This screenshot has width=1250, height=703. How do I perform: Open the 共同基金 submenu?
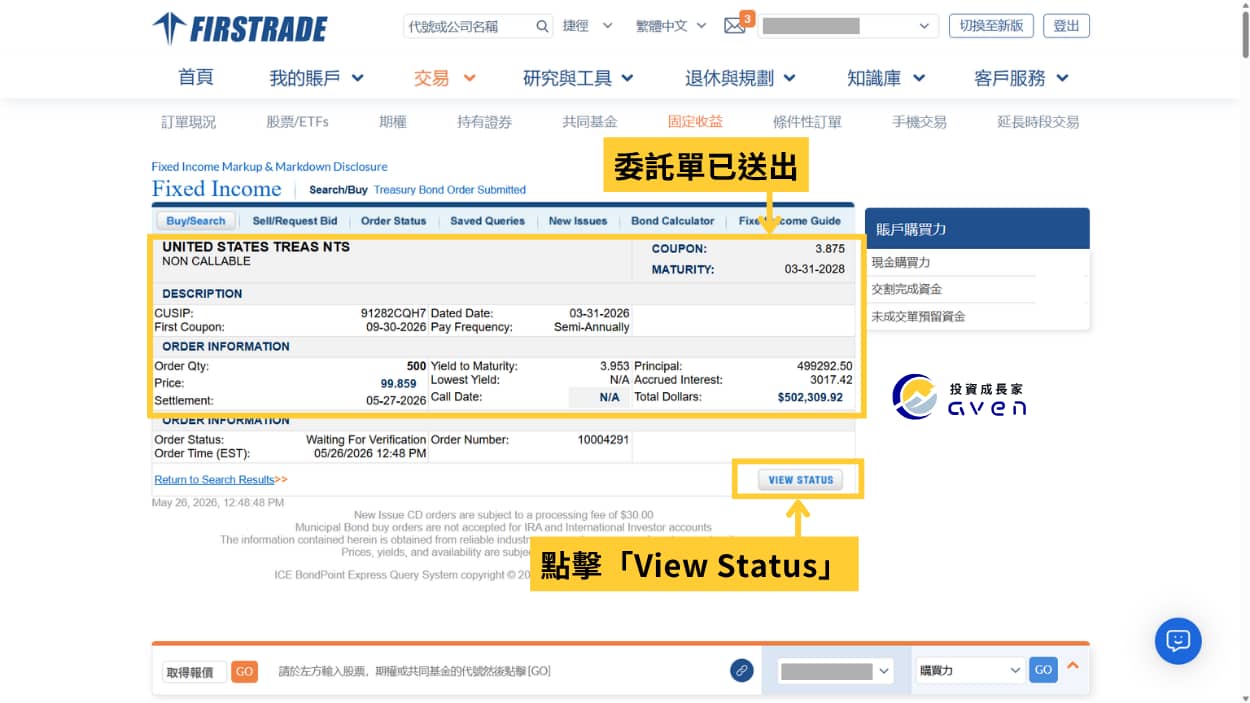(x=590, y=122)
